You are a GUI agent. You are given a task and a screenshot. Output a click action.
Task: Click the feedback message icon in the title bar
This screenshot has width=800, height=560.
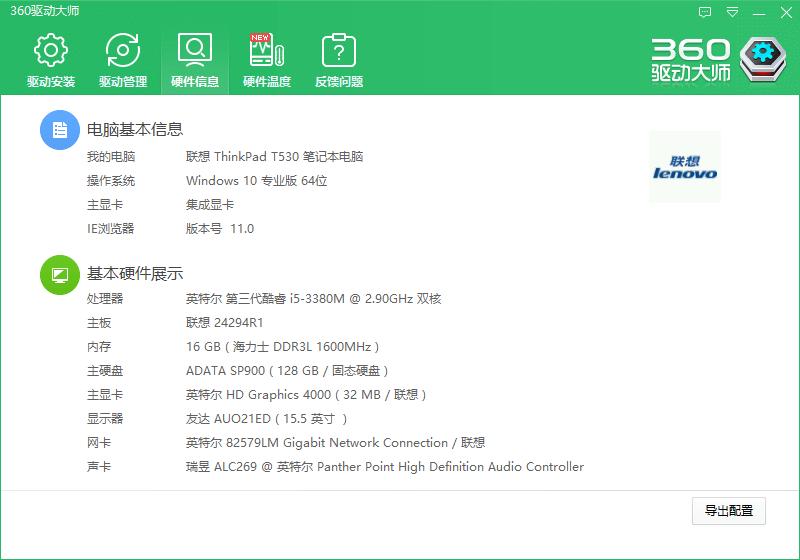pos(705,12)
